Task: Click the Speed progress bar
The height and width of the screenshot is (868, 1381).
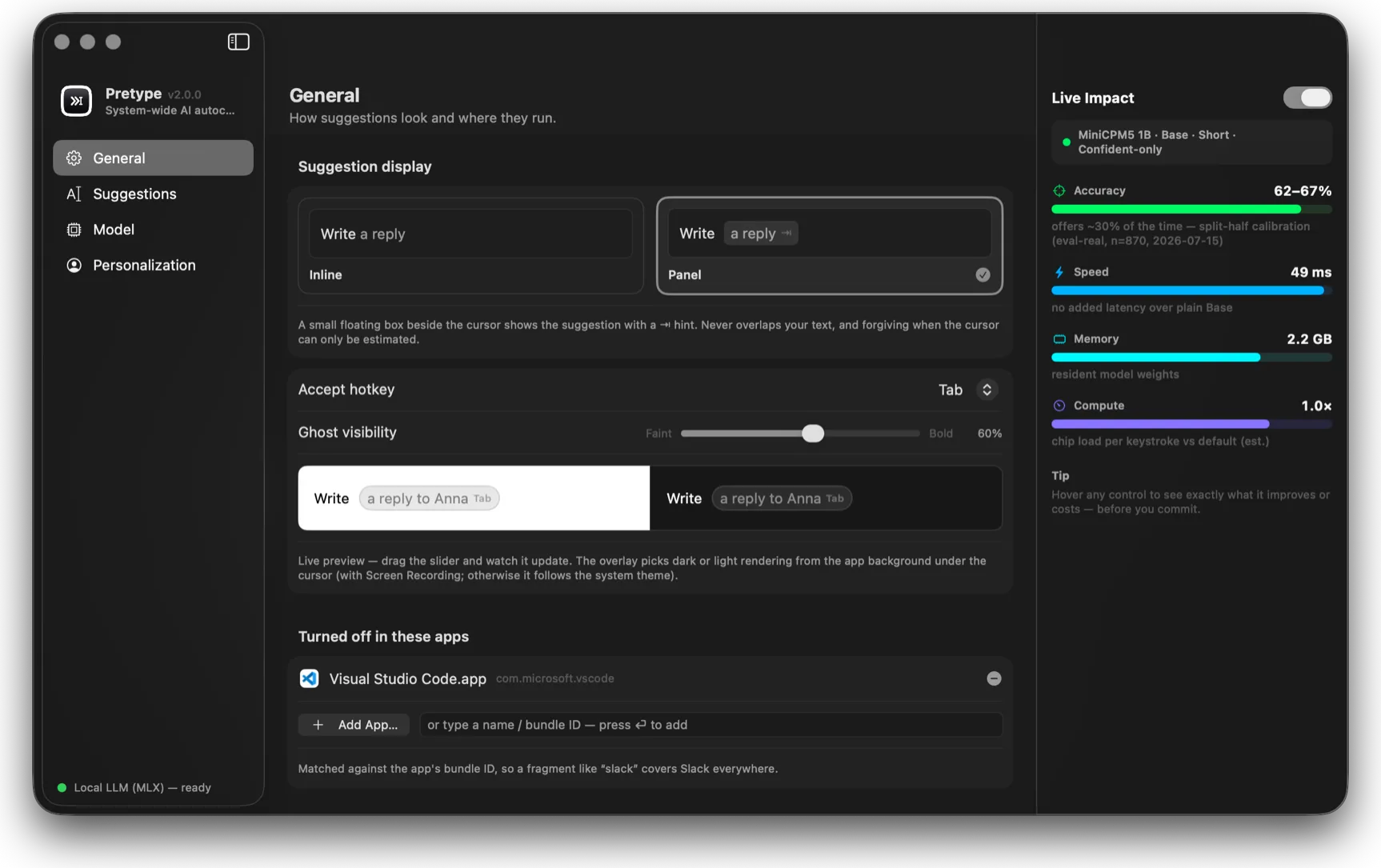Action: tap(1191, 290)
